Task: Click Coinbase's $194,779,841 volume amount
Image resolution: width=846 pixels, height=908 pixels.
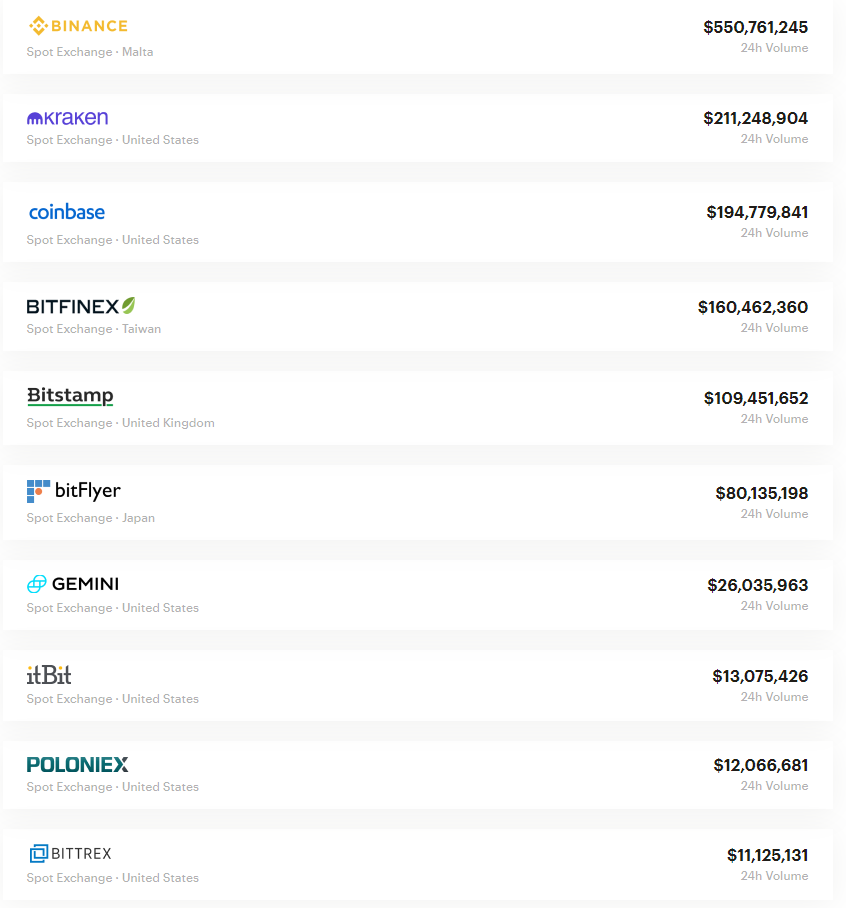Action: (x=757, y=212)
